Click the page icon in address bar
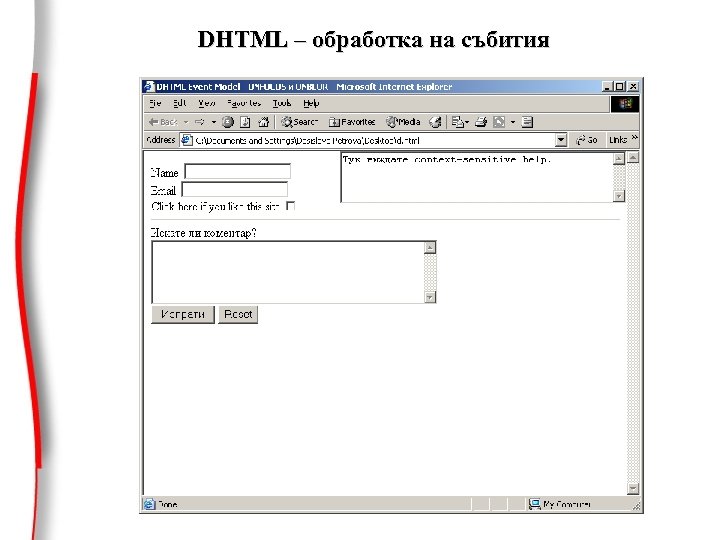The width and height of the screenshot is (720, 540). 186,140
